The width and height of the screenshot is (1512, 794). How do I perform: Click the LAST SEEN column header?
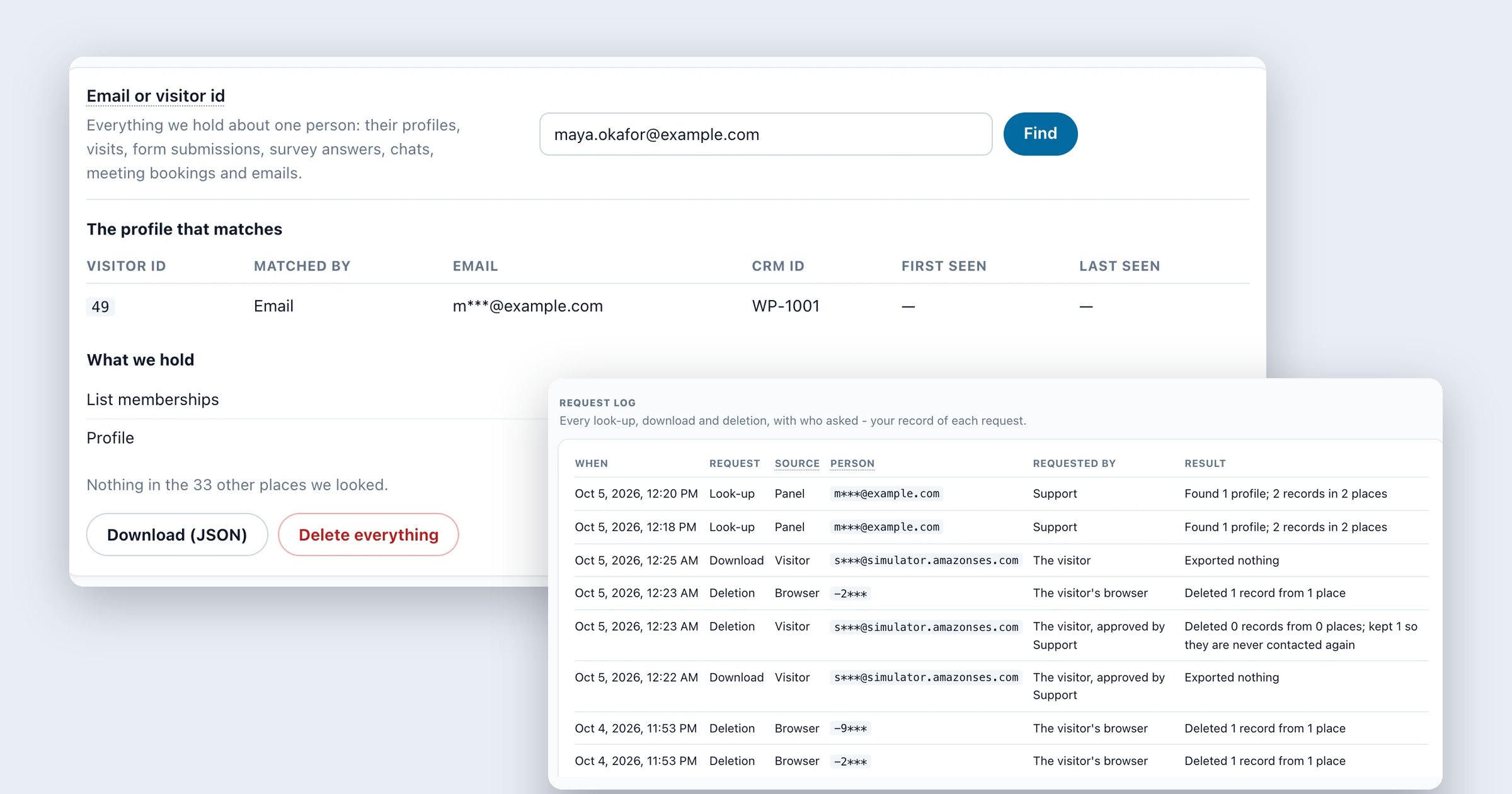click(1120, 266)
